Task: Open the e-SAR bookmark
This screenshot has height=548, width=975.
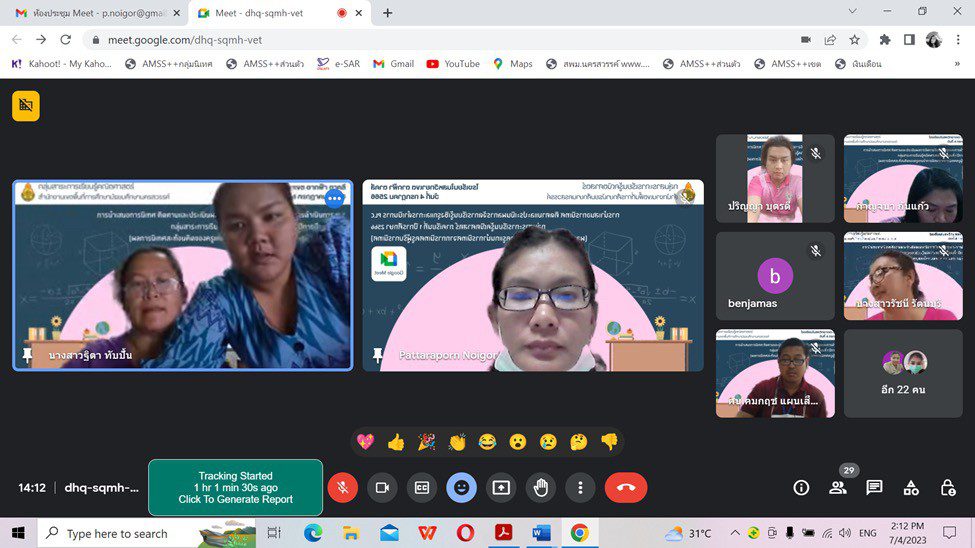Action: point(338,64)
